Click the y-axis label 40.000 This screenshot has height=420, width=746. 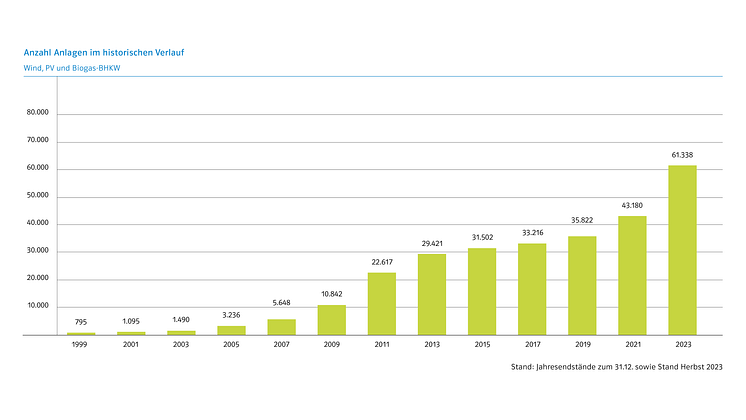(x=38, y=223)
